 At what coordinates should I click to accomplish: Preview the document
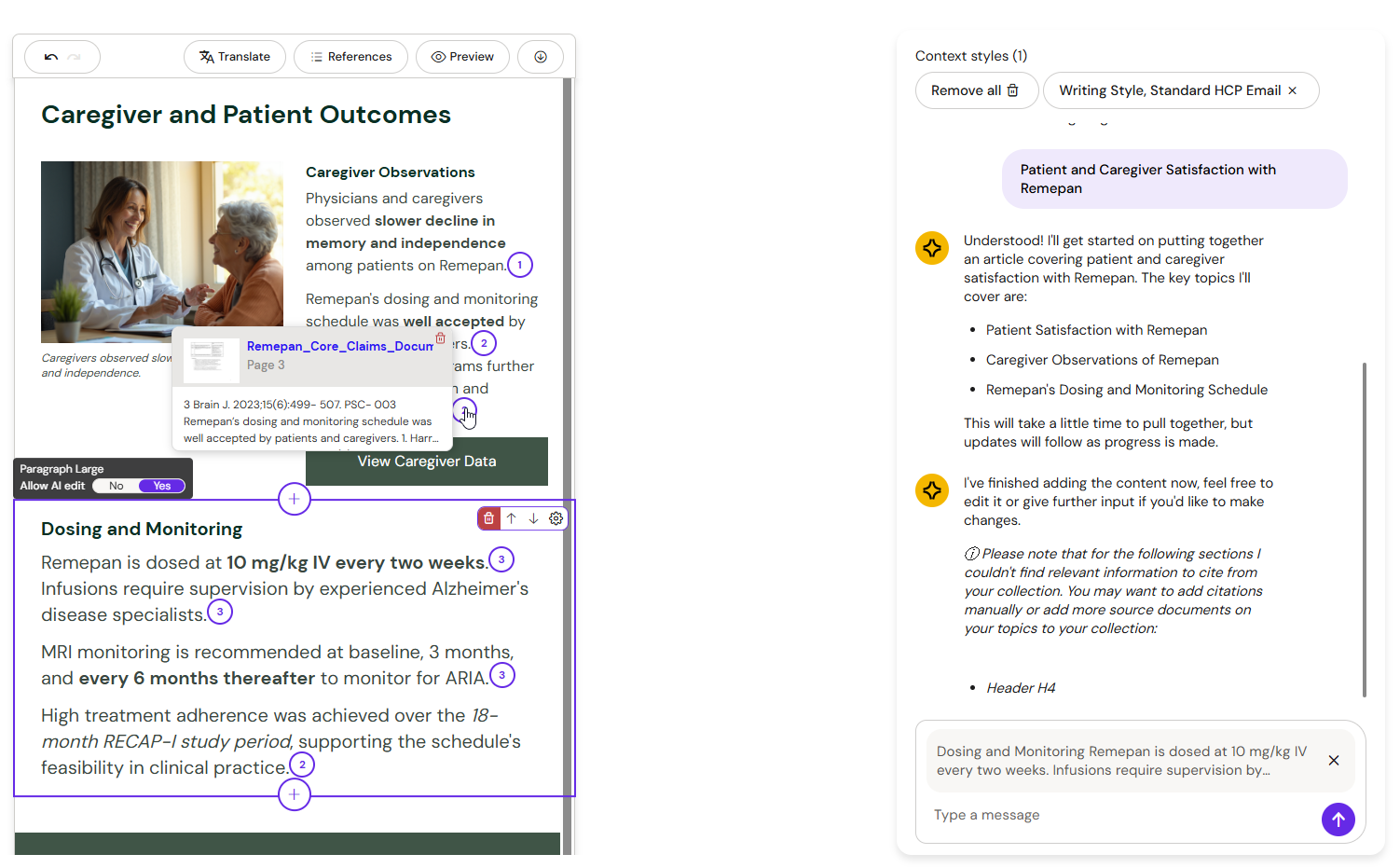pyautogui.click(x=462, y=57)
